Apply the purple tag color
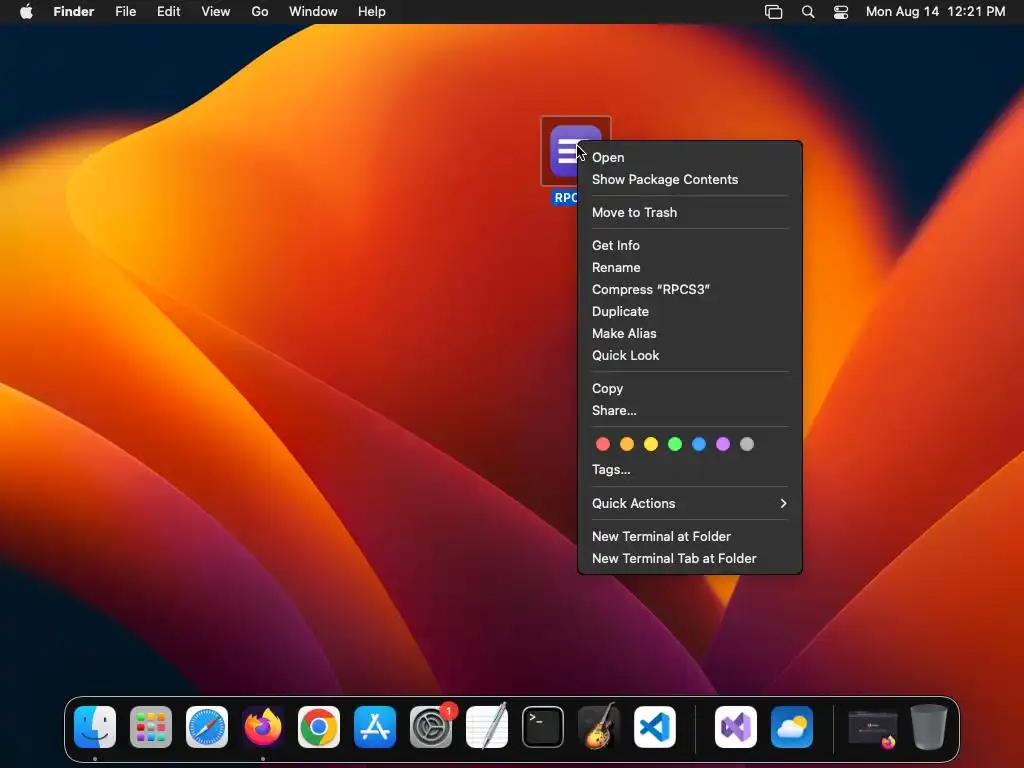This screenshot has width=1024, height=768. coord(723,444)
